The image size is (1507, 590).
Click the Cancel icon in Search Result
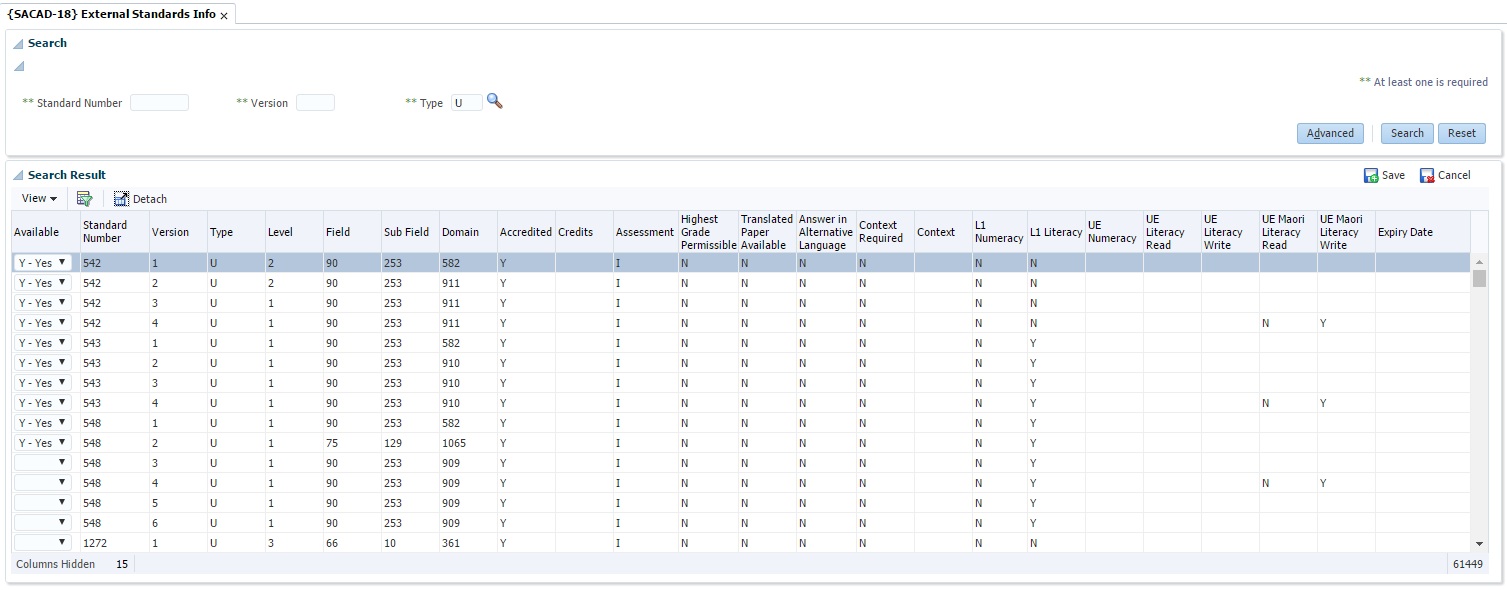tap(1427, 175)
